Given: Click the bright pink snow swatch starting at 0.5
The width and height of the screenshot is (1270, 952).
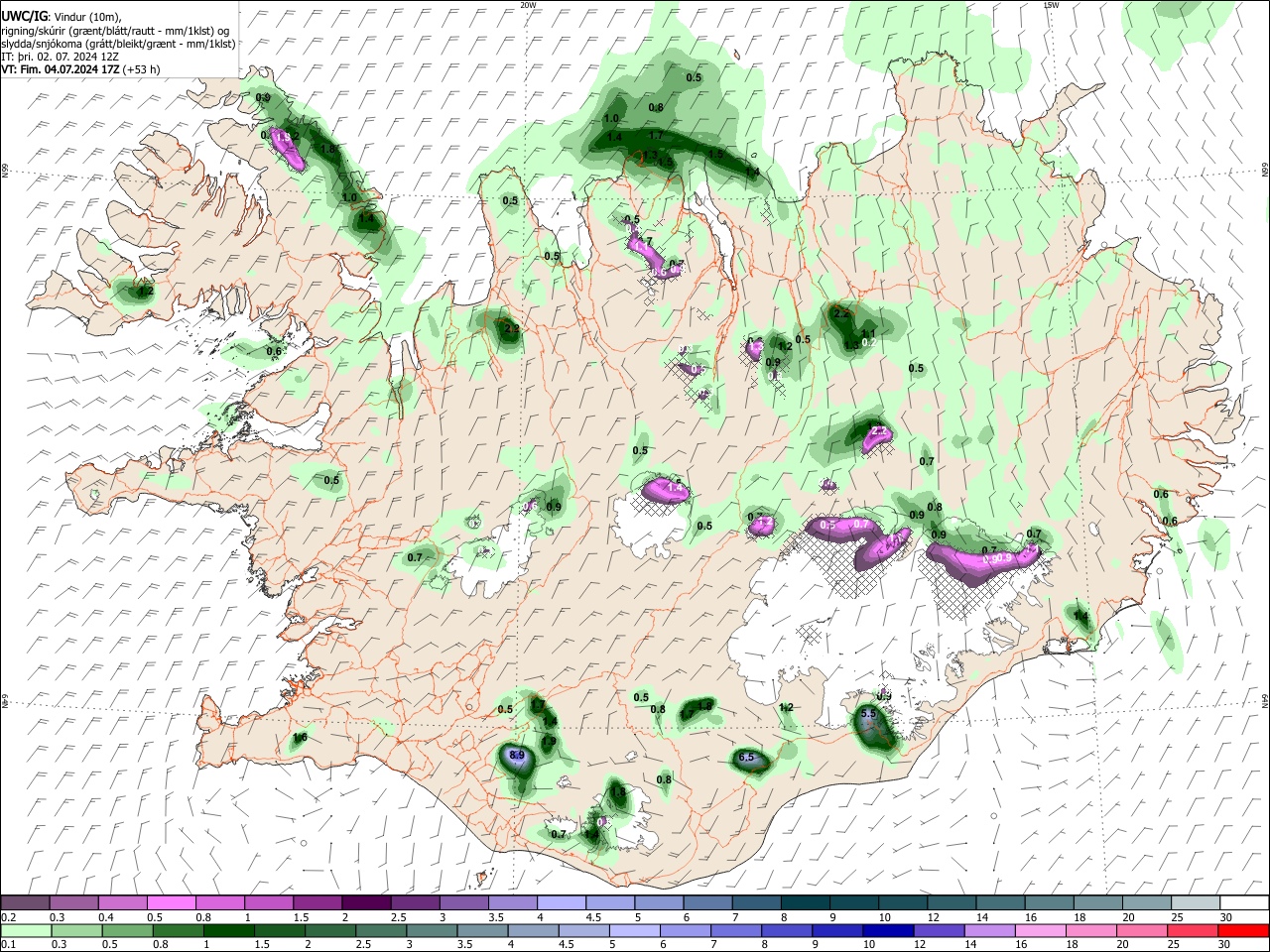Looking at the screenshot, I should tap(171, 902).
